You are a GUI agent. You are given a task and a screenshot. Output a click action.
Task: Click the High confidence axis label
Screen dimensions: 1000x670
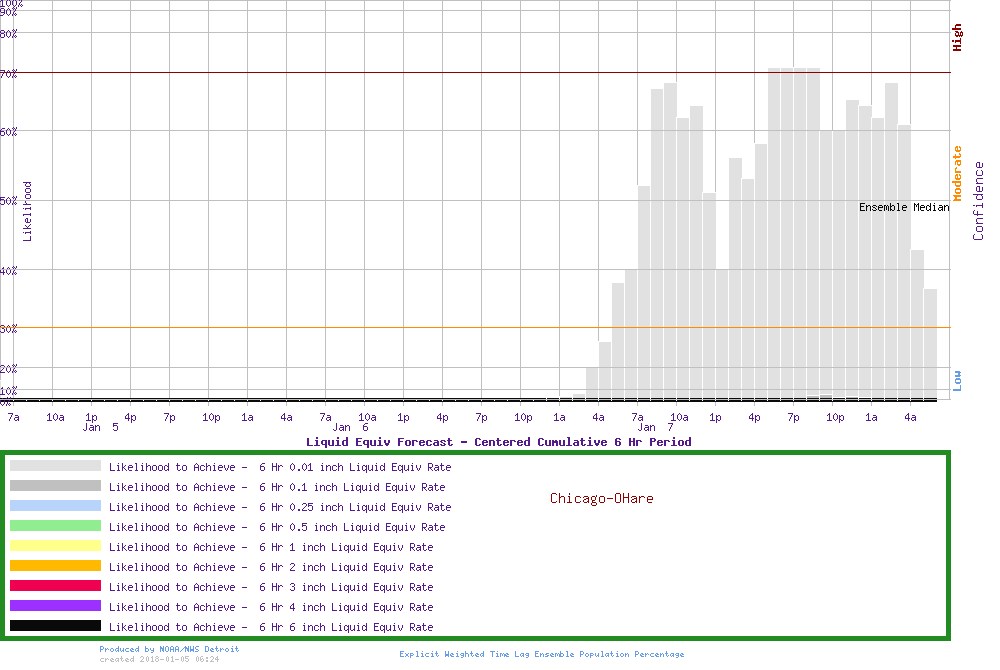pos(957,38)
